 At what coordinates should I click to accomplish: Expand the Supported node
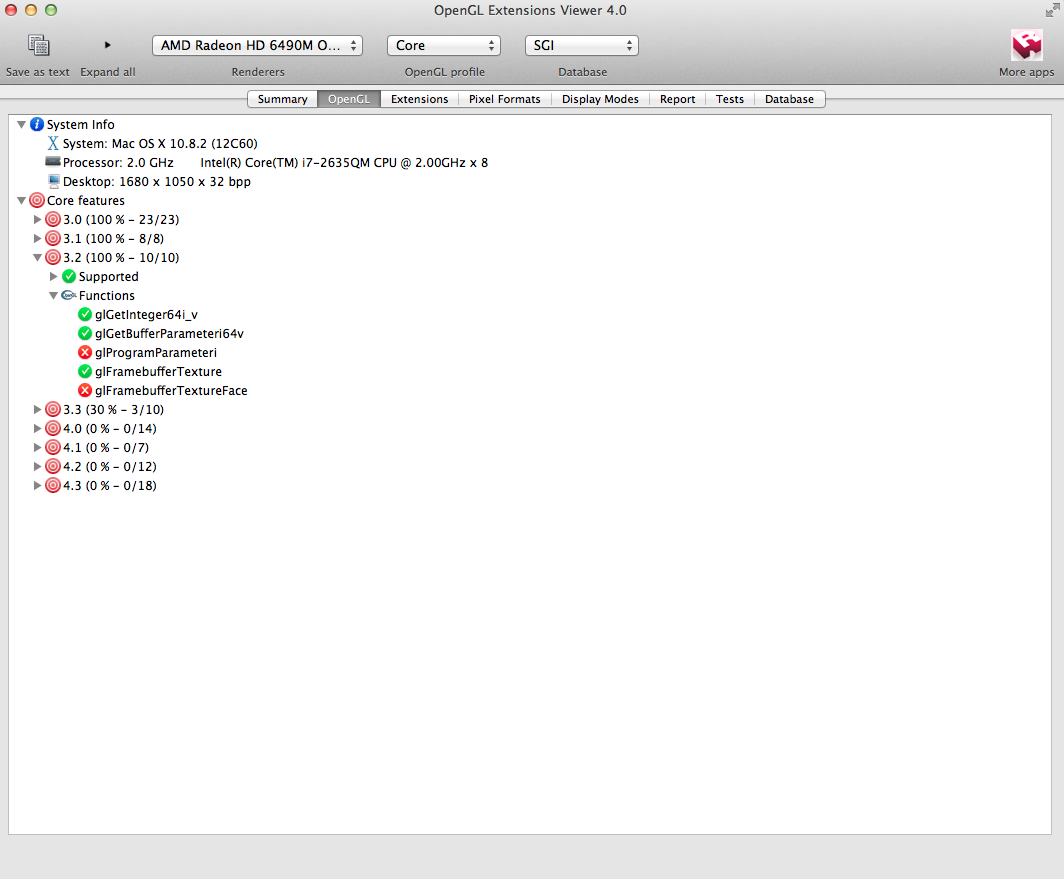(x=53, y=276)
